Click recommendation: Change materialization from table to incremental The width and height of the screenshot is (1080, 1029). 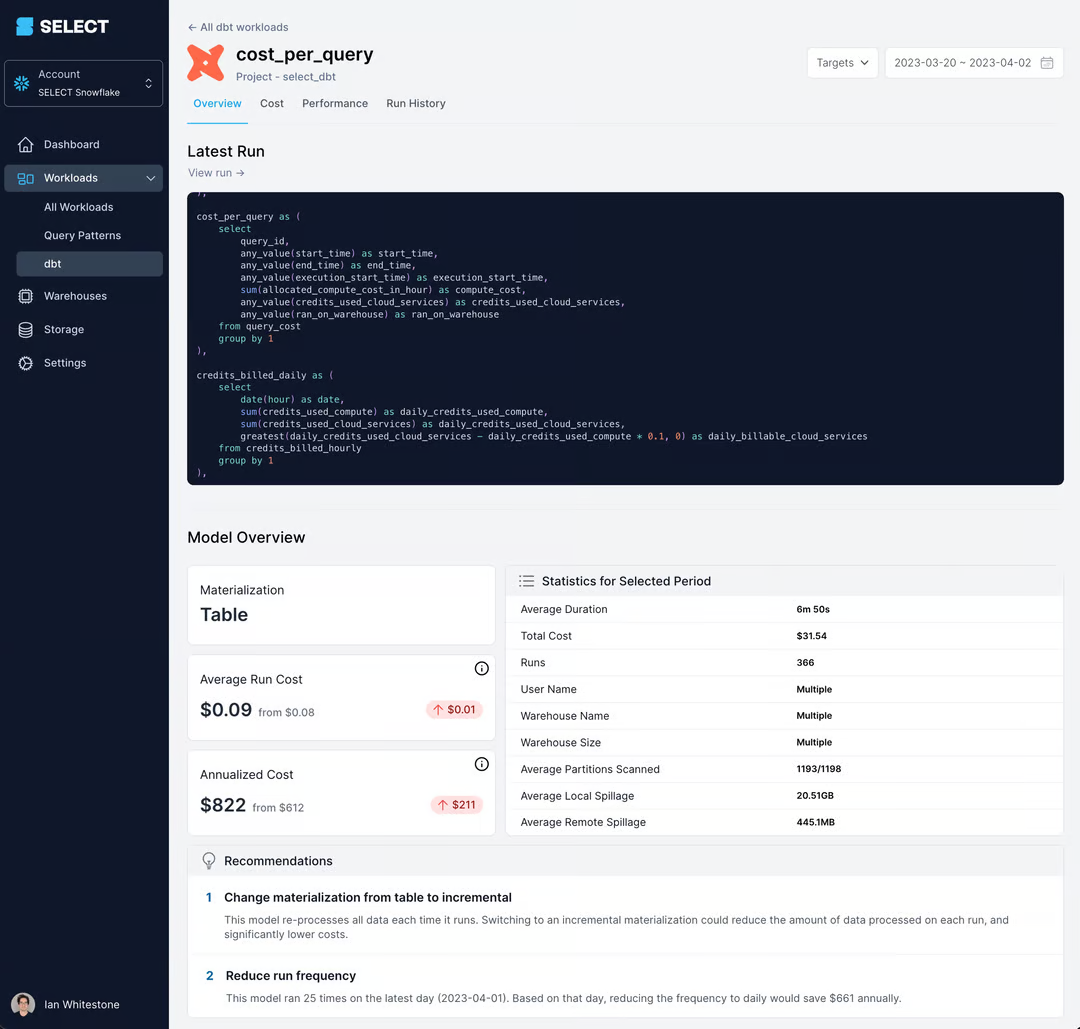[368, 897]
